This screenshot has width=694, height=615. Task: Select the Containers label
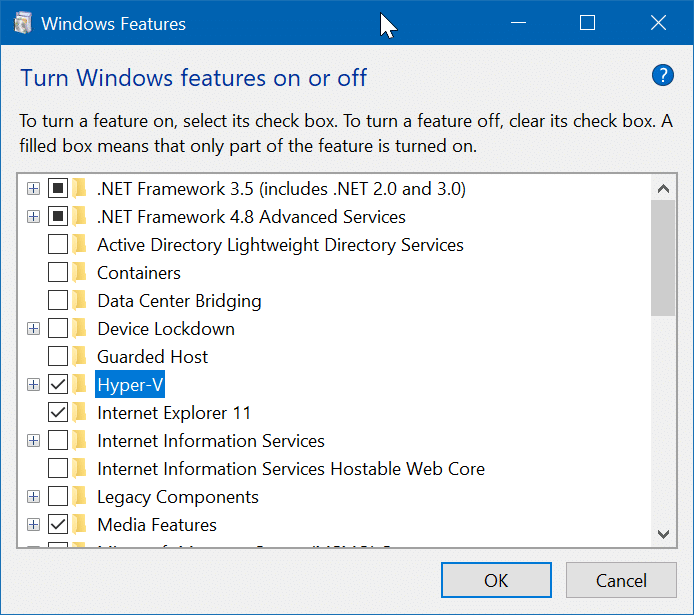[139, 273]
